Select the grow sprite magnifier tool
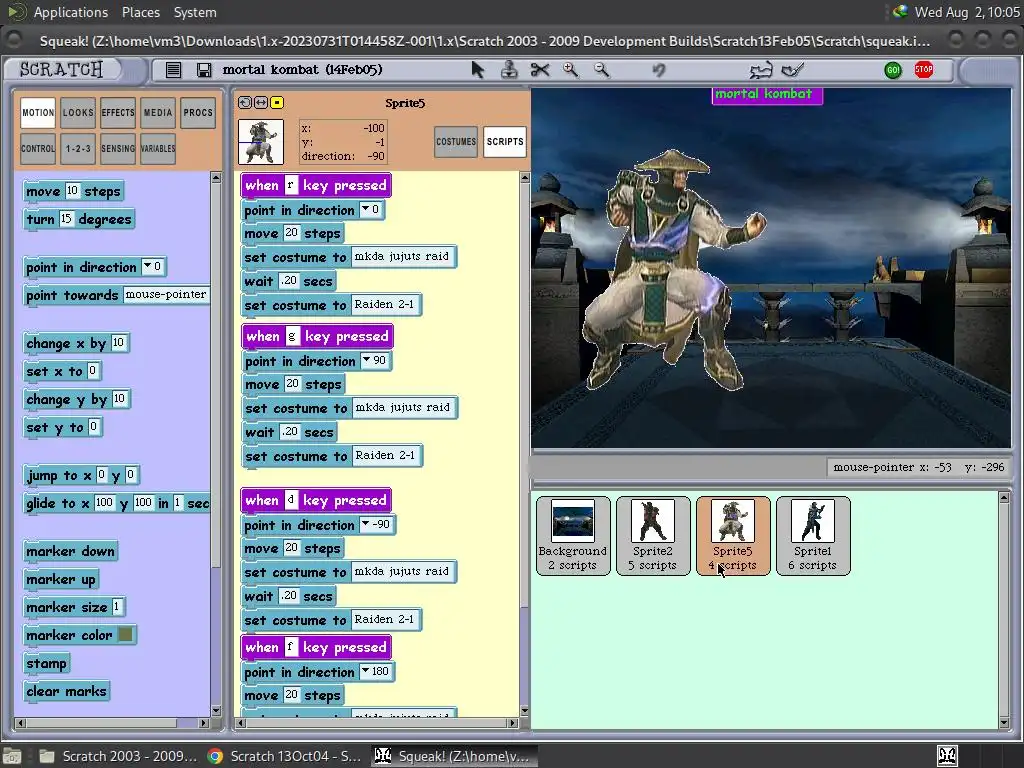The height and width of the screenshot is (768, 1024). point(571,69)
